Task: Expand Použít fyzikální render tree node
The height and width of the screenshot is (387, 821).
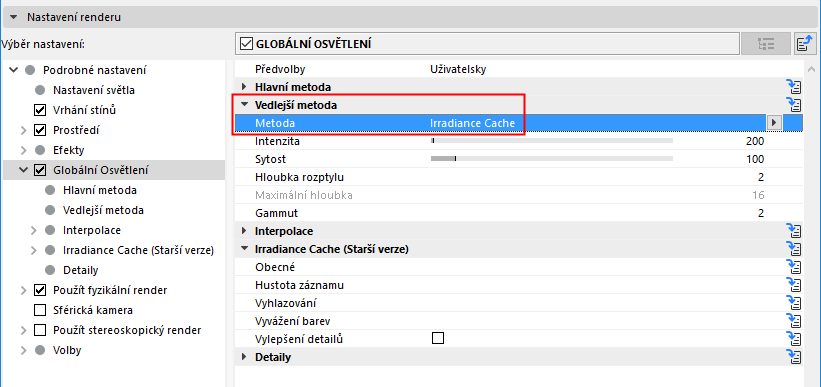Action: pos(24,290)
